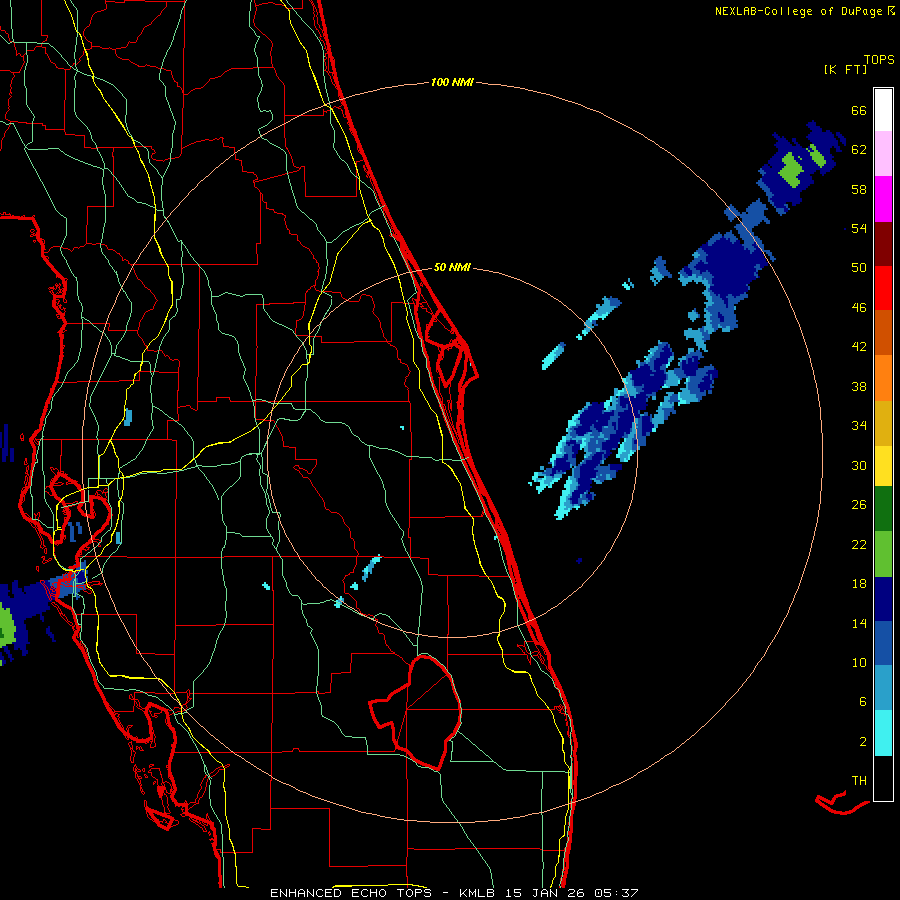Pick the bright orange legend swatch
The height and width of the screenshot is (900, 900).
click(883, 378)
